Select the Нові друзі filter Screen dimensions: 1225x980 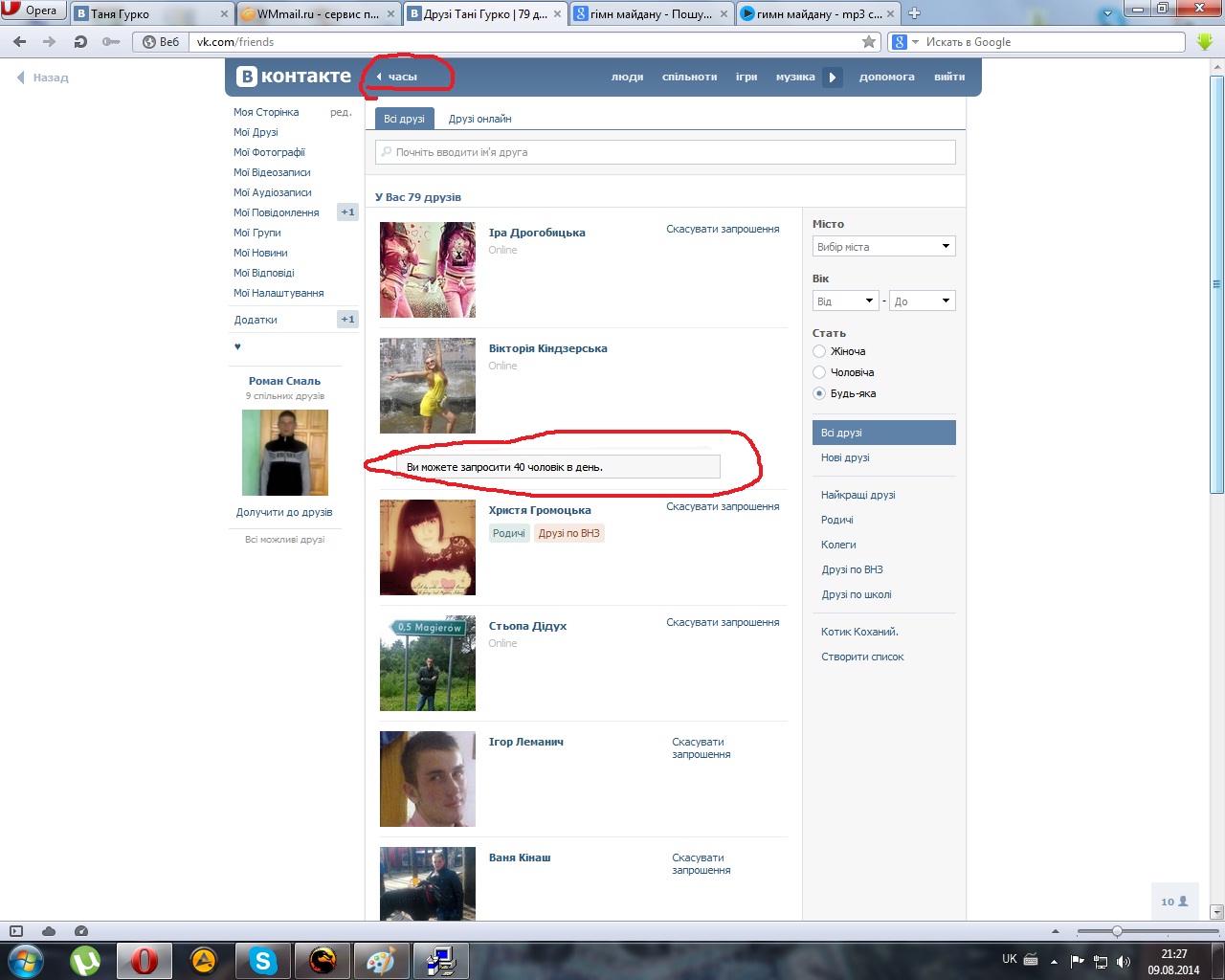coord(845,457)
